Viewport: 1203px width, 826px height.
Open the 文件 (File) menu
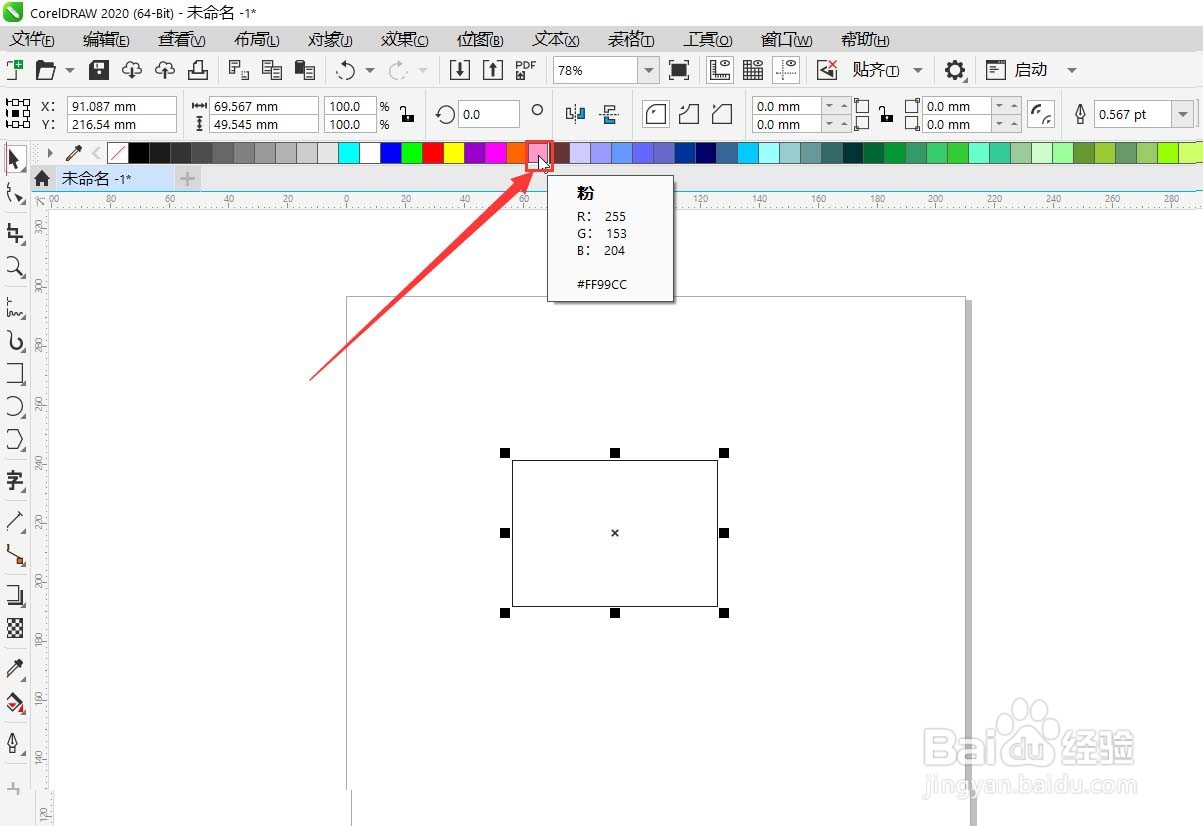[32, 40]
